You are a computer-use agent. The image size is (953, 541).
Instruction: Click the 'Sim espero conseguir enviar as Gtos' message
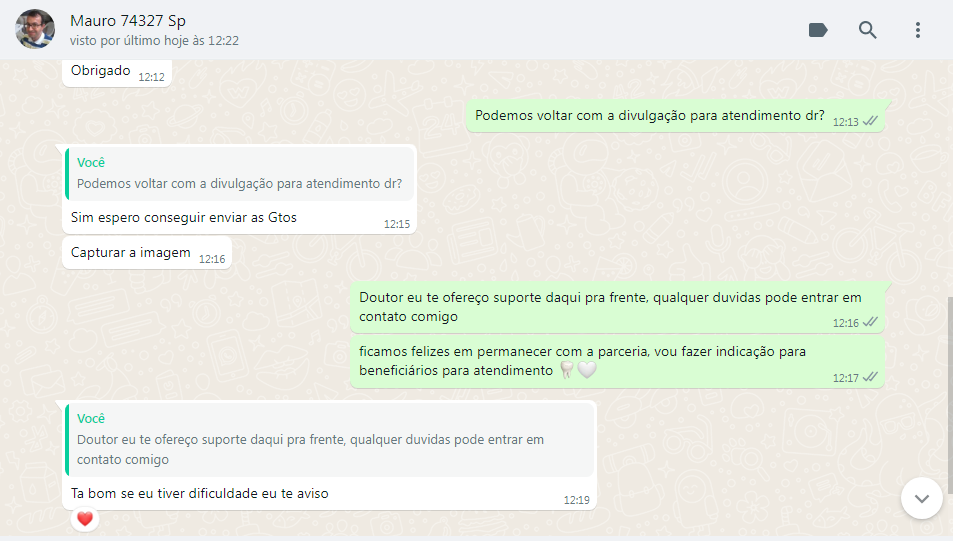(x=184, y=218)
